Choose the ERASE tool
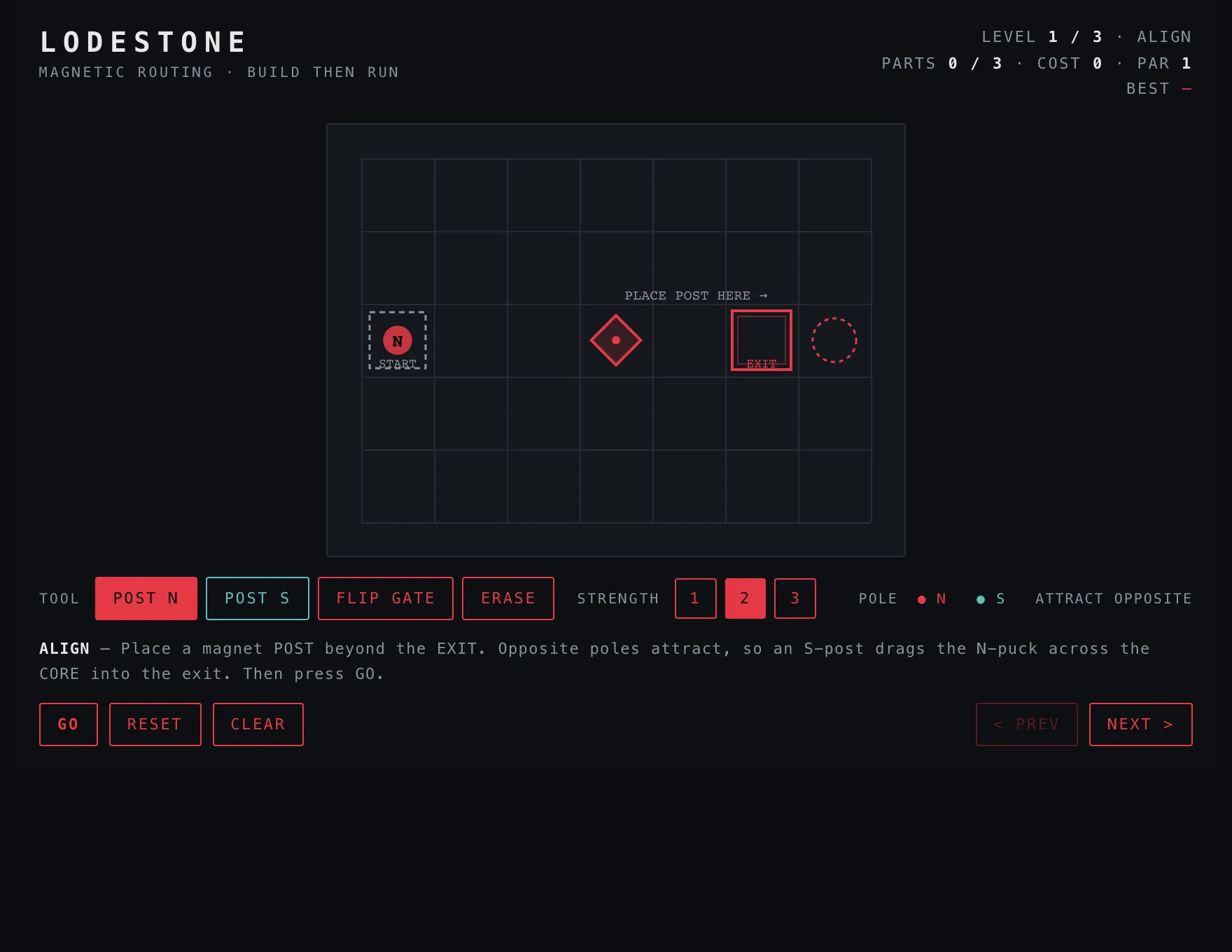1232x952 pixels. pyautogui.click(x=508, y=598)
